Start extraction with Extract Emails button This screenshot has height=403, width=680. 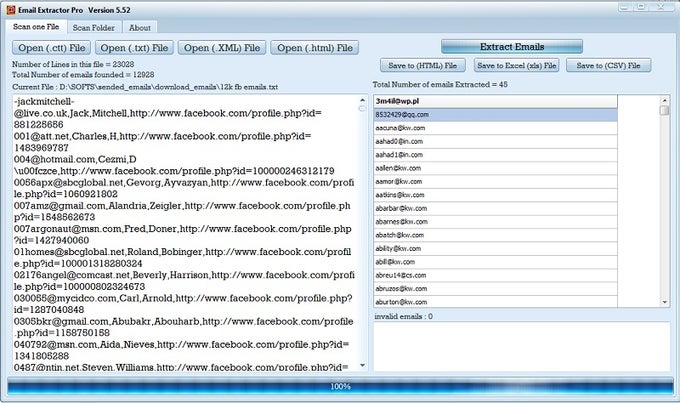(512, 47)
